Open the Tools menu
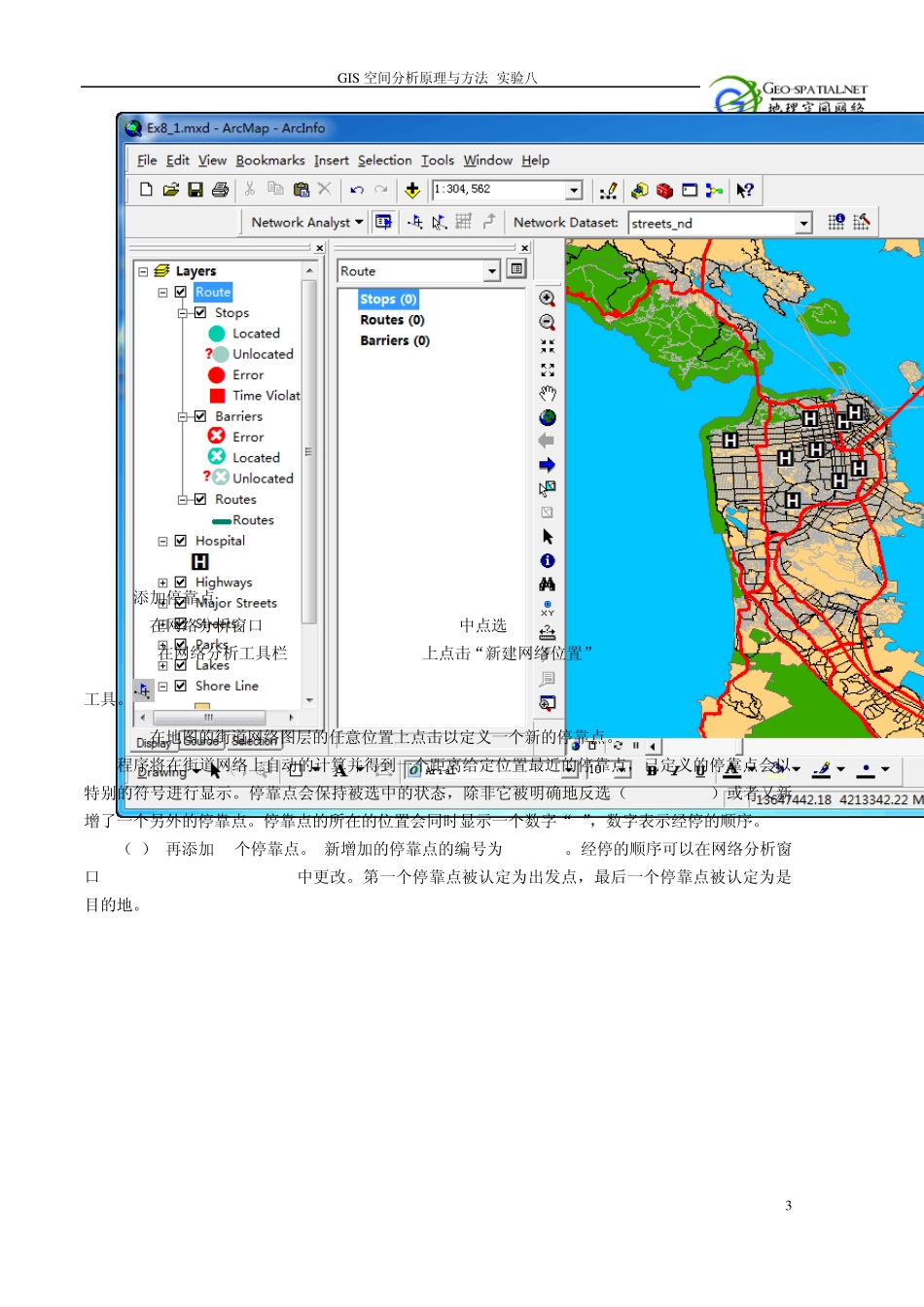This screenshot has height=1307, width=924. (x=438, y=160)
